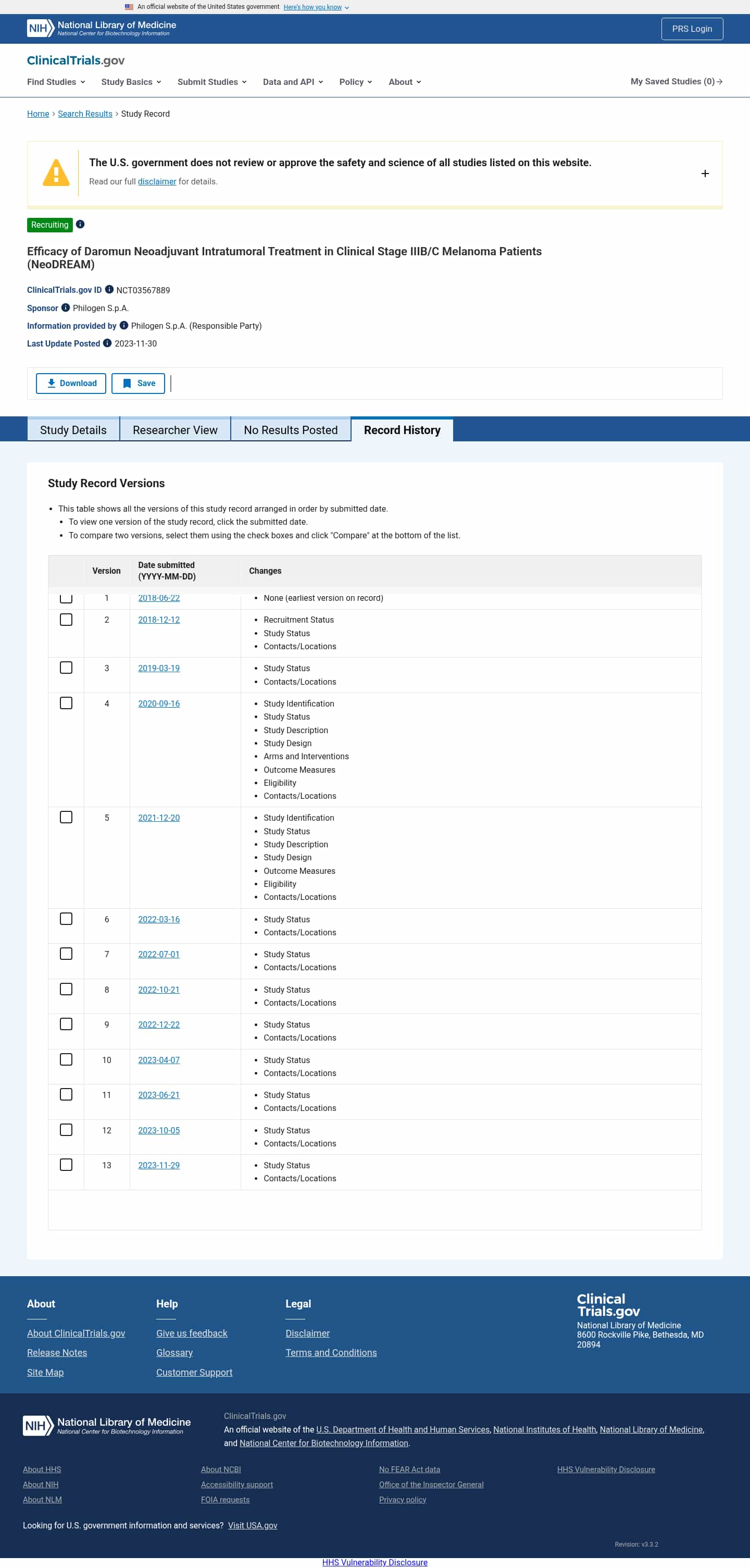This screenshot has width=750, height=1568.
Task: Click the NIH National Library of Medicine logo
Action: pyautogui.click(x=102, y=28)
